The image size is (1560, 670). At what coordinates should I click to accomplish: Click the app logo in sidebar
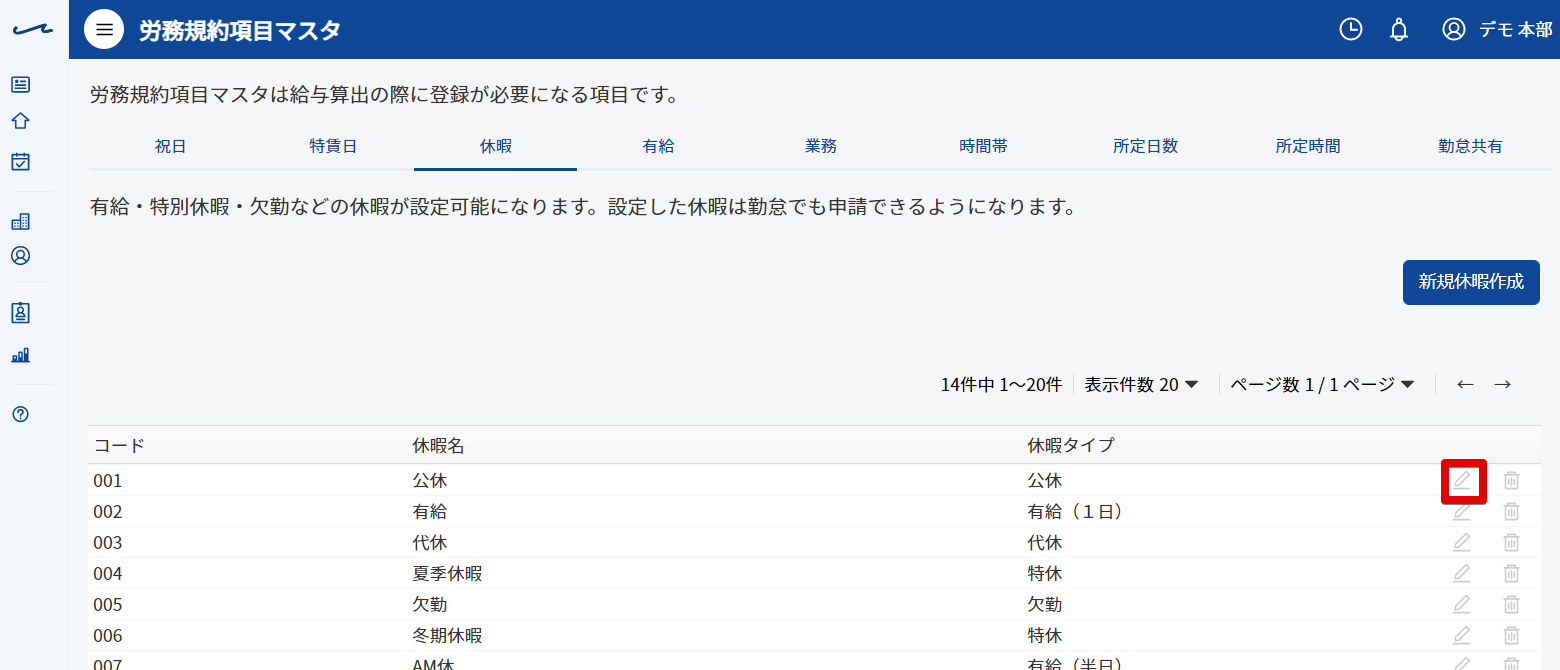point(33,30)
